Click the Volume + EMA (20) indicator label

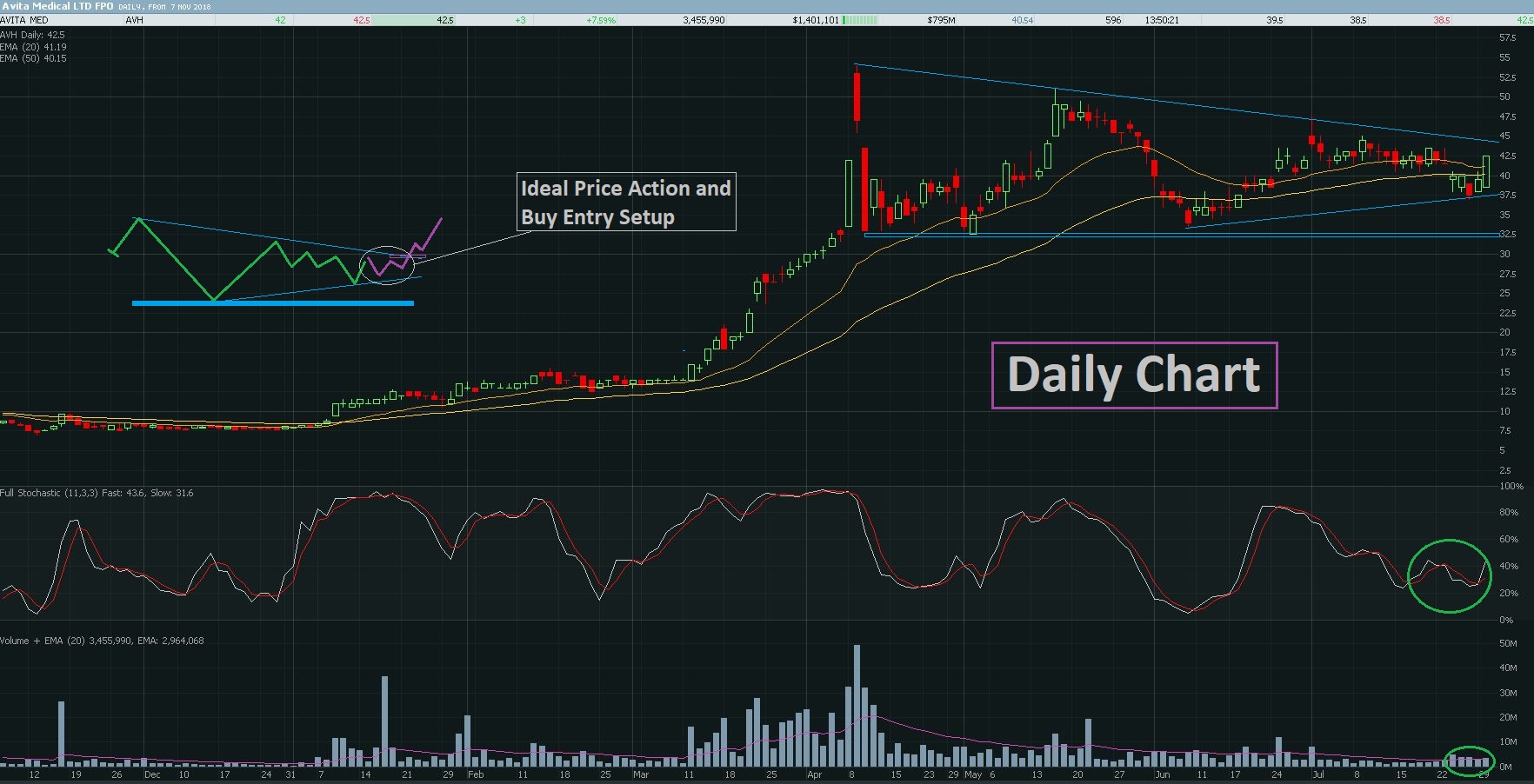click(102, 641)
